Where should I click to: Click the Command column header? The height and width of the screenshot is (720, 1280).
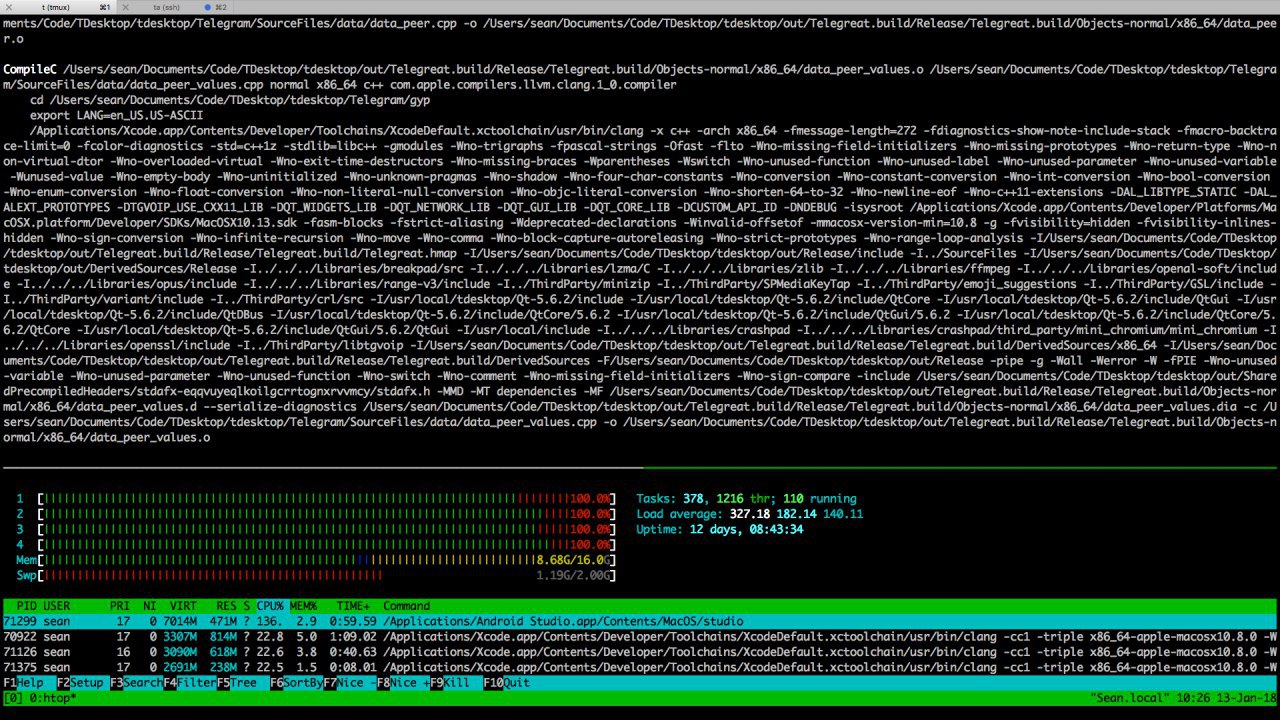pos(406,606)
